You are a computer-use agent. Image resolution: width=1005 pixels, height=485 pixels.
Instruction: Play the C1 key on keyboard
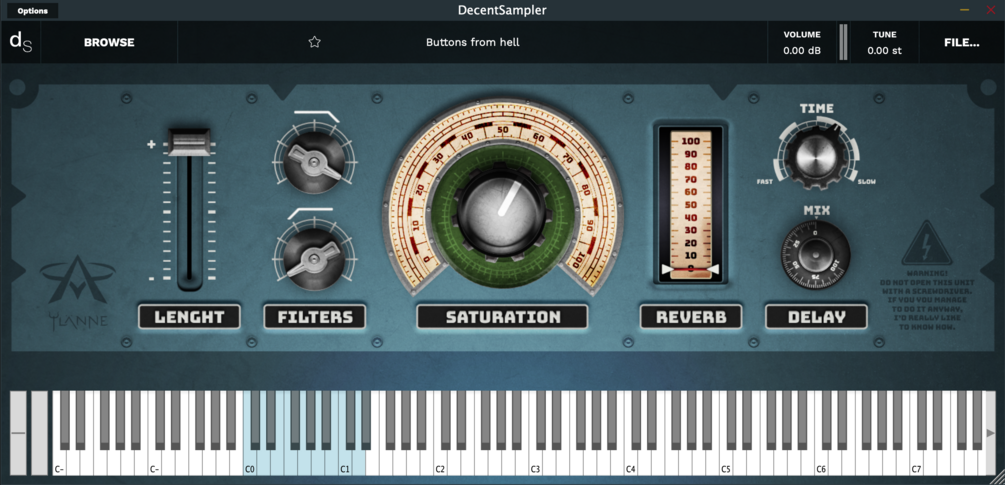click(345, 464)
